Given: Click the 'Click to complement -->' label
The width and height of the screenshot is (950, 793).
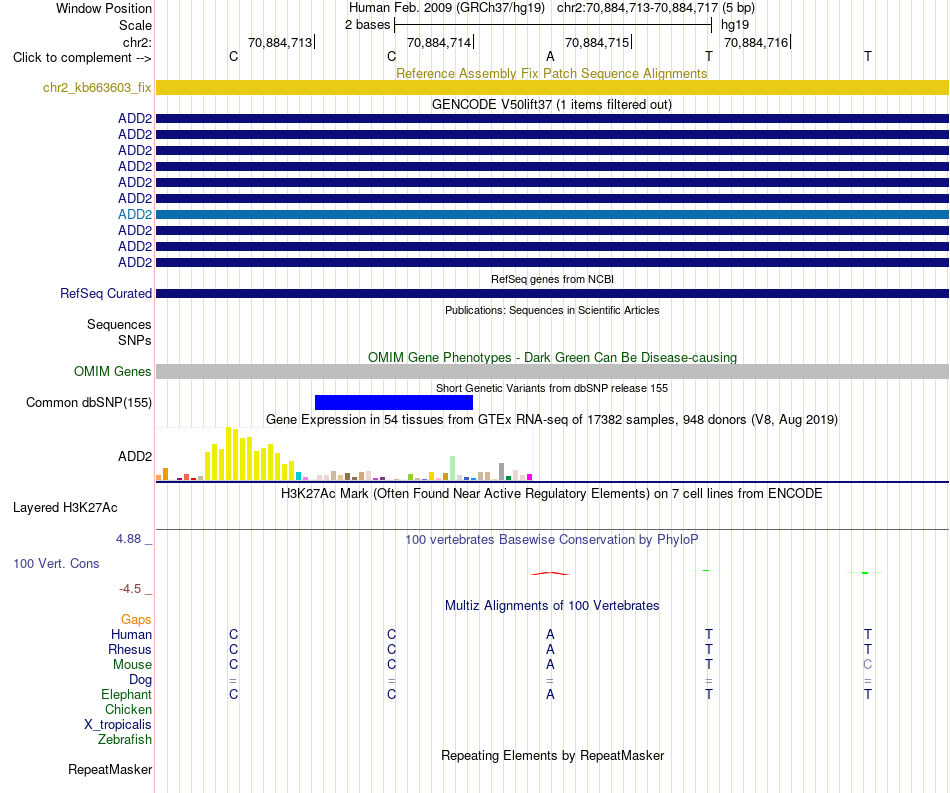Looking at the screenshot, I should (x=82, y=58).
